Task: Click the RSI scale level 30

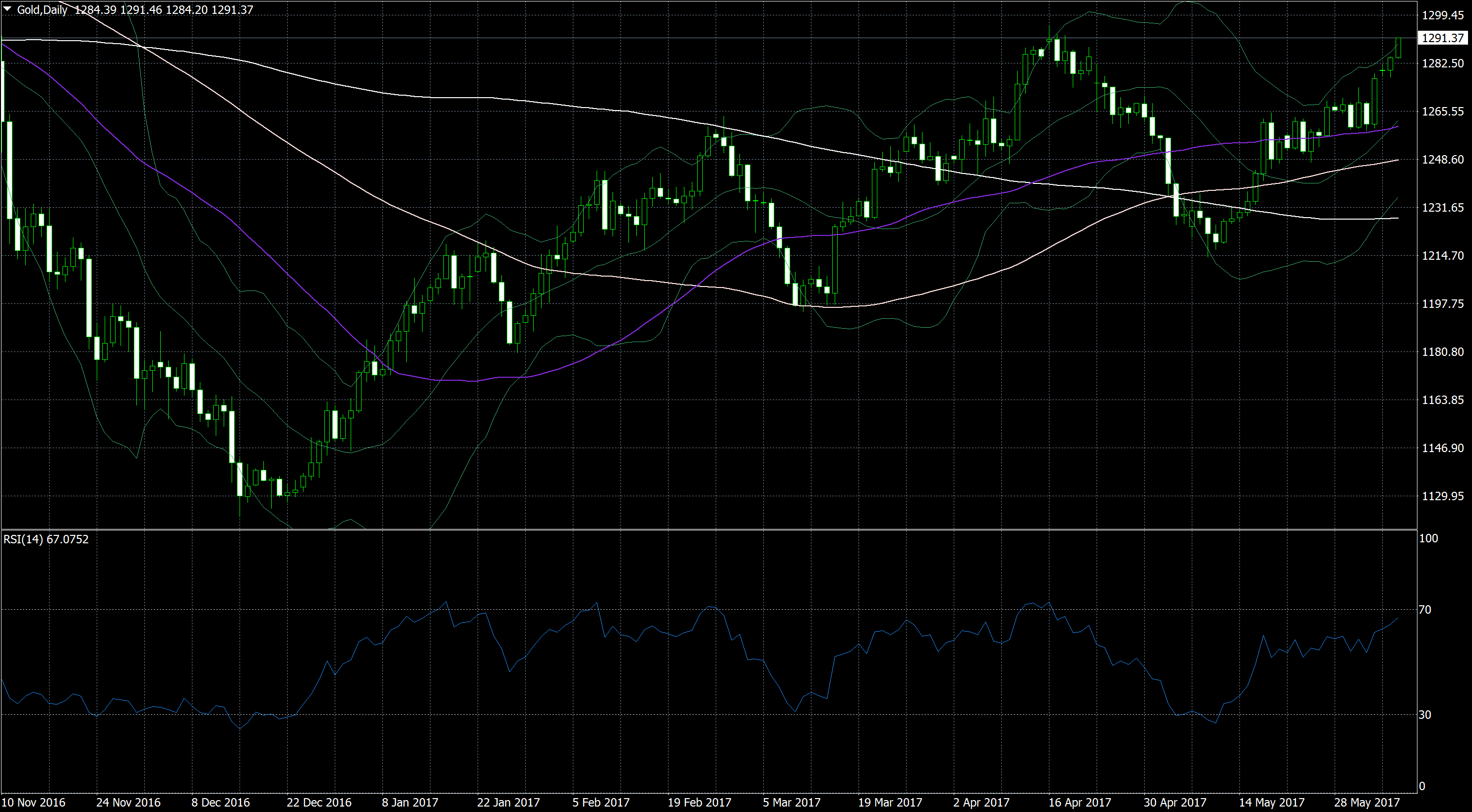Action: pyautogui.click(x=1425, y=714)
